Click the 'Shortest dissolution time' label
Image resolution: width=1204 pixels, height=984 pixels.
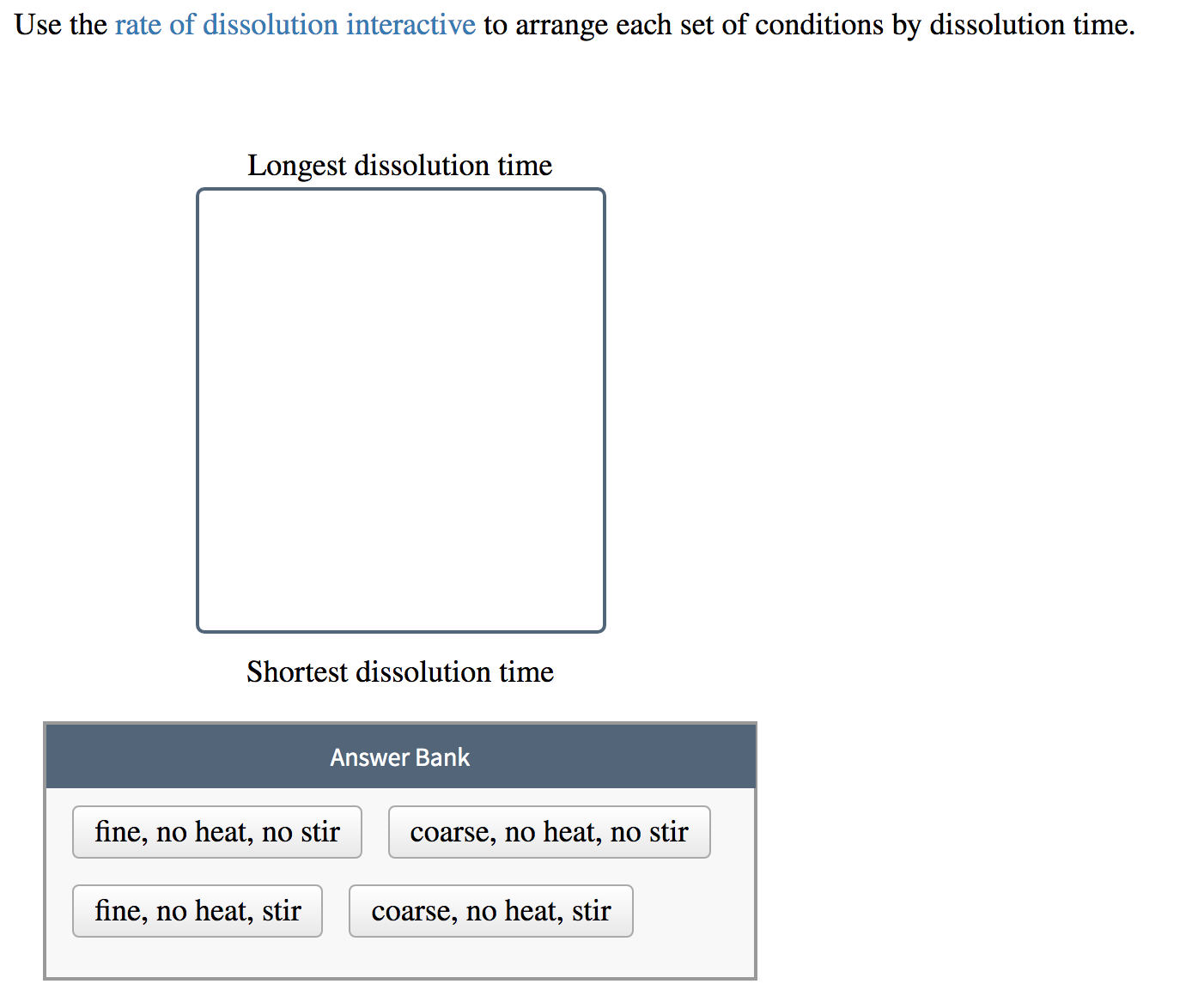(x=400, y=671)
